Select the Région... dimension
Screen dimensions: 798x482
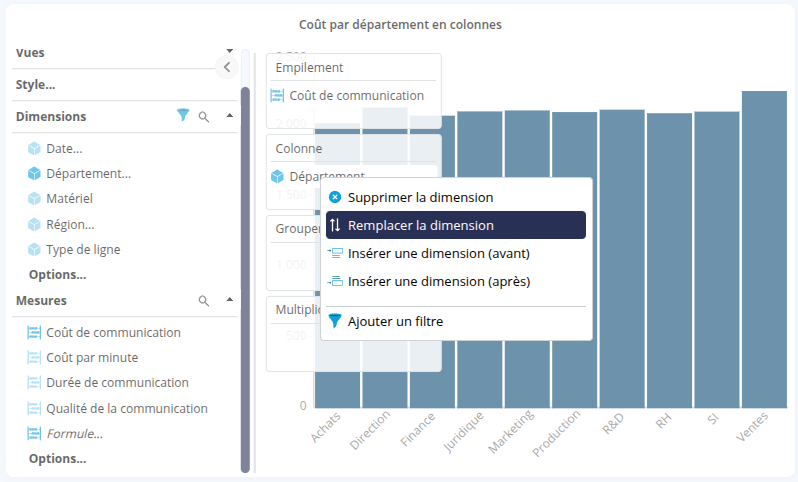coord(70,224)
